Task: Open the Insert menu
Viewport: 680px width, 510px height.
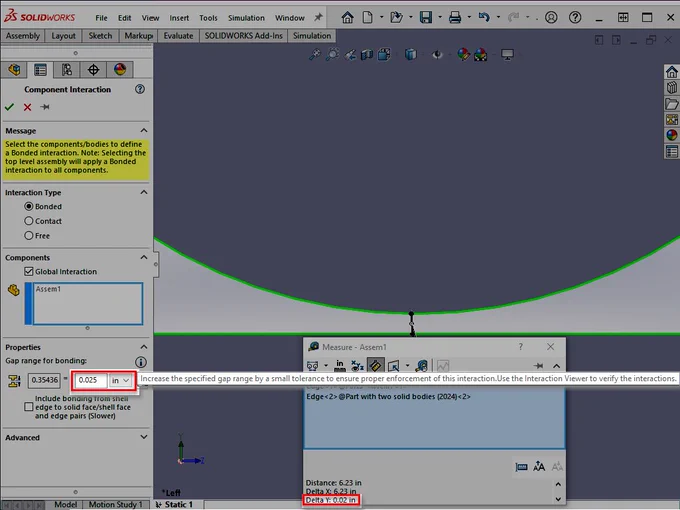Action: pyautogui.click(x=179, y=18)
